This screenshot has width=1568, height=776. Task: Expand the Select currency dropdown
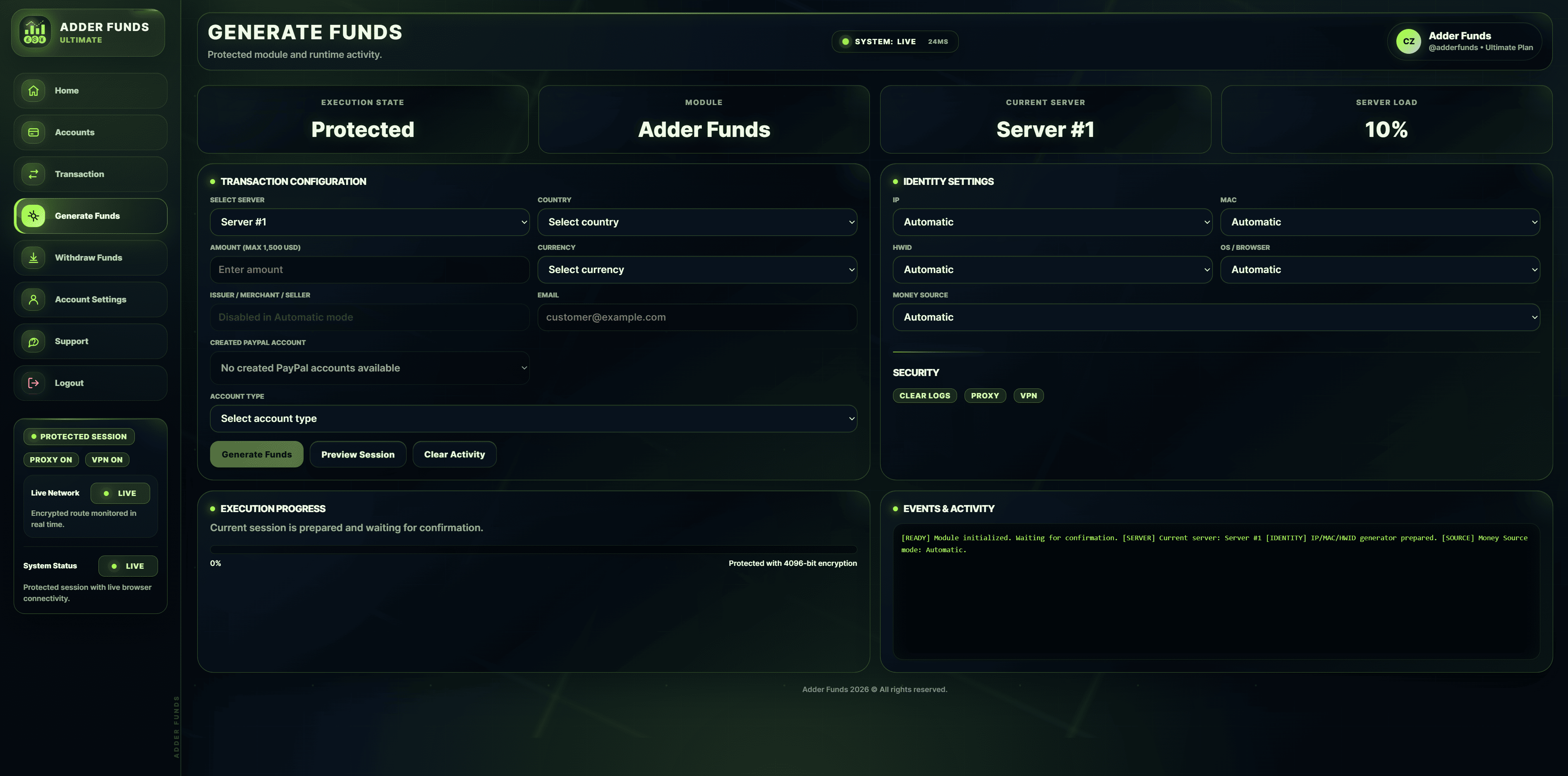click(x=697, y=270)
